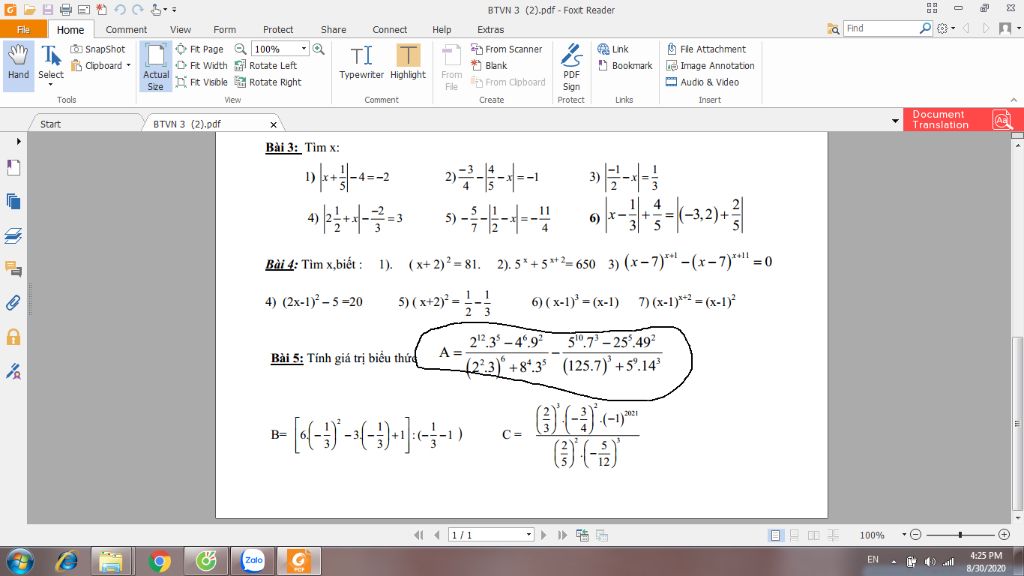Viewport: 1024px width, 576px height.
Task: Zoom out with the minus magnifier in ribbon
Action: (x=240, y=49)
